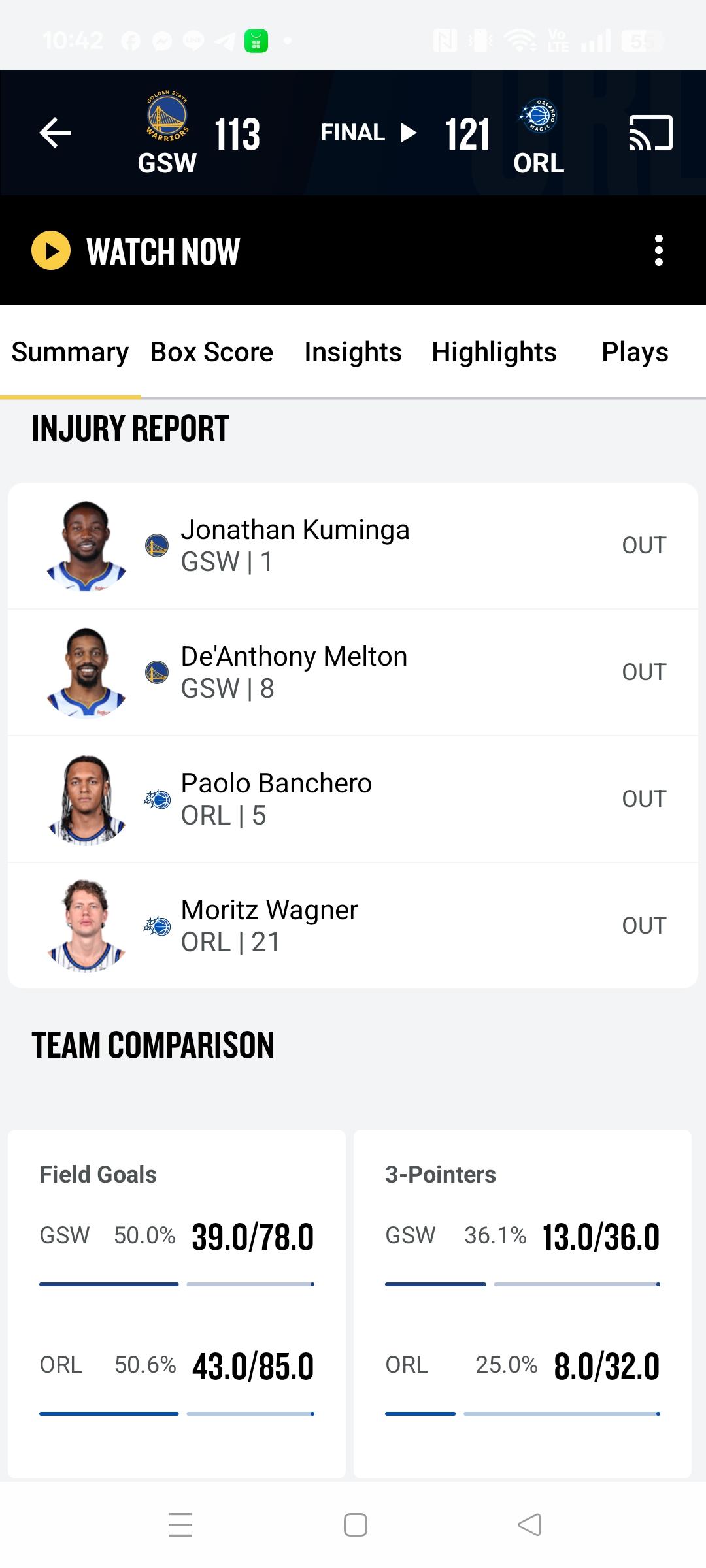Switch to the Box Score tab

[x=212, y=352]
